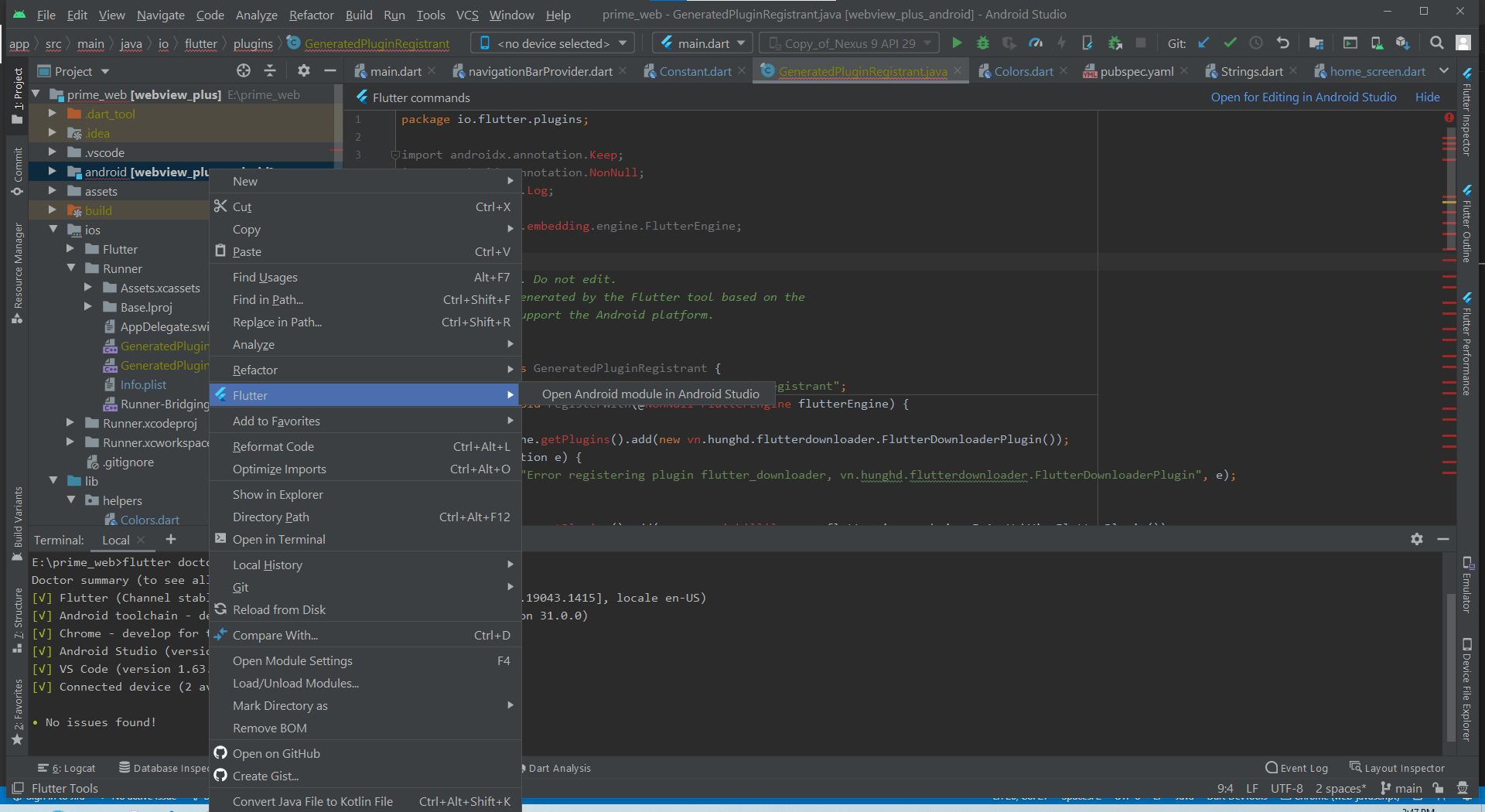
Task: Collapse all in Project panel toolbar
Action: point(270,71)
